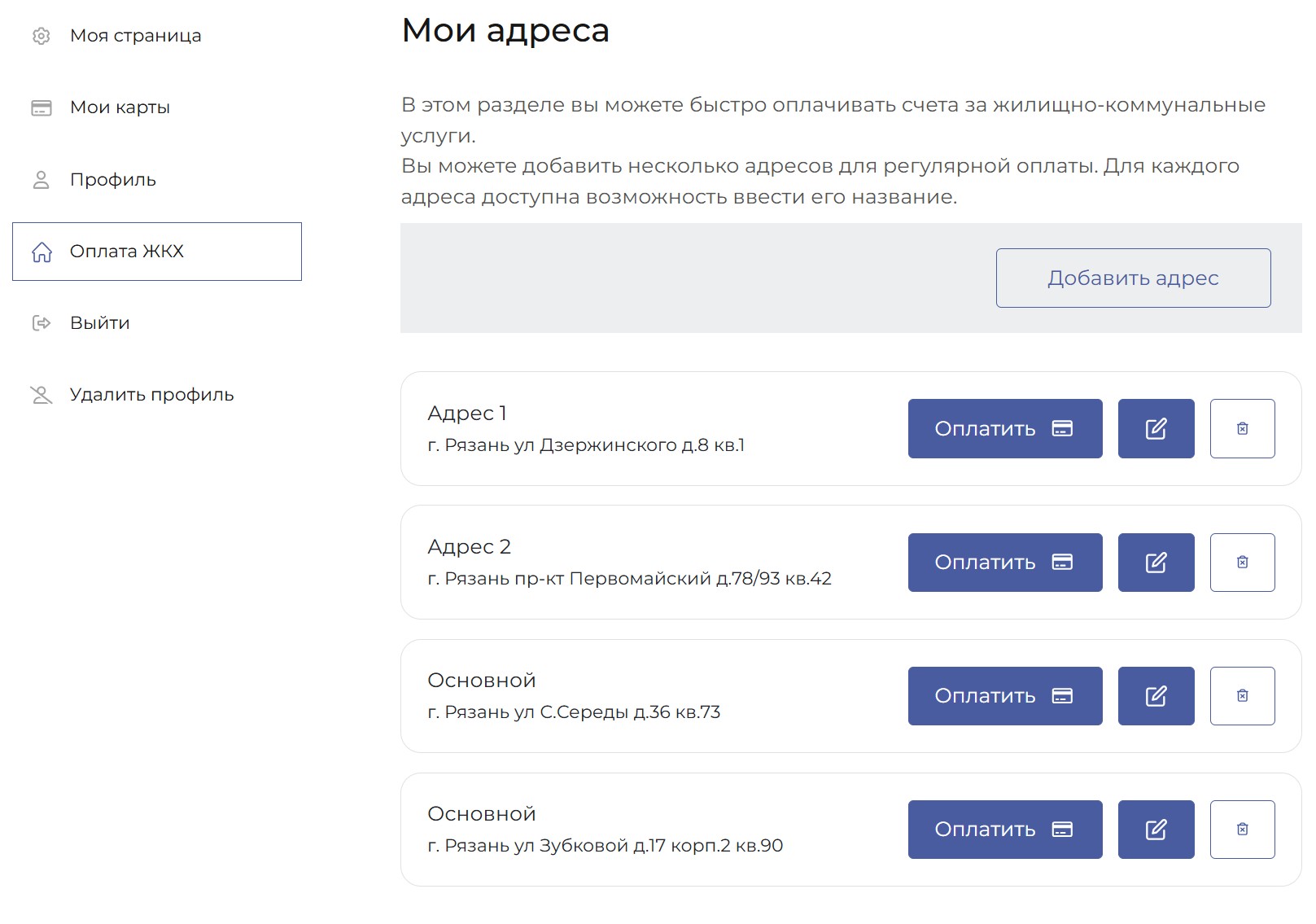The height and width of the screenshot is (924, 1316).
Task: Select Выйти to log out
Action: 99,323
